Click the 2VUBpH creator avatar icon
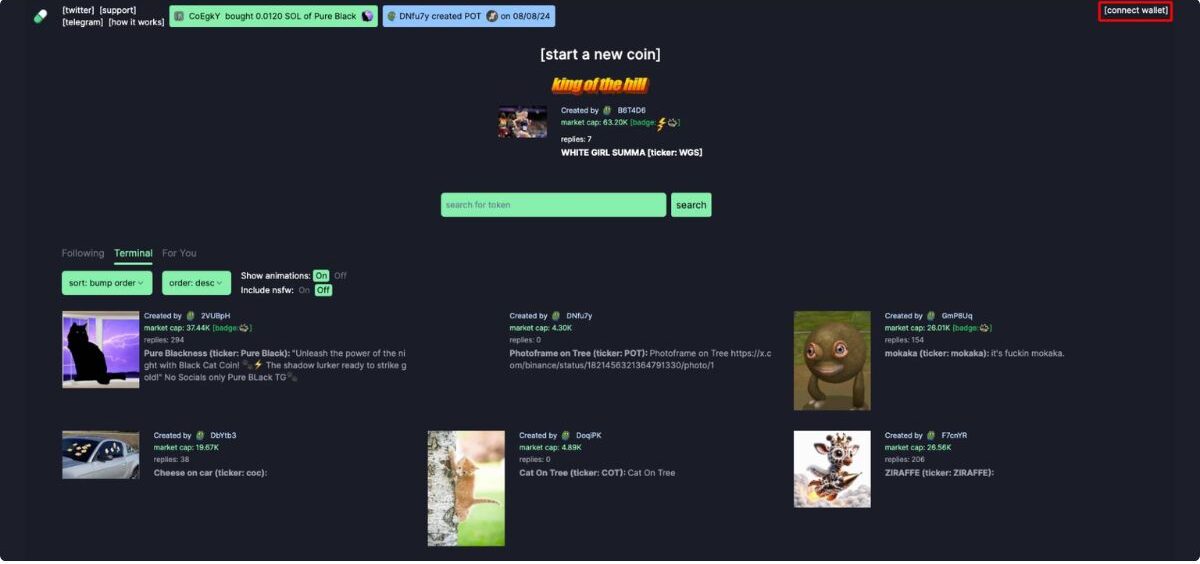This screenshot has width=1200, height=564. pyautogui.click(x=191, y=316)
